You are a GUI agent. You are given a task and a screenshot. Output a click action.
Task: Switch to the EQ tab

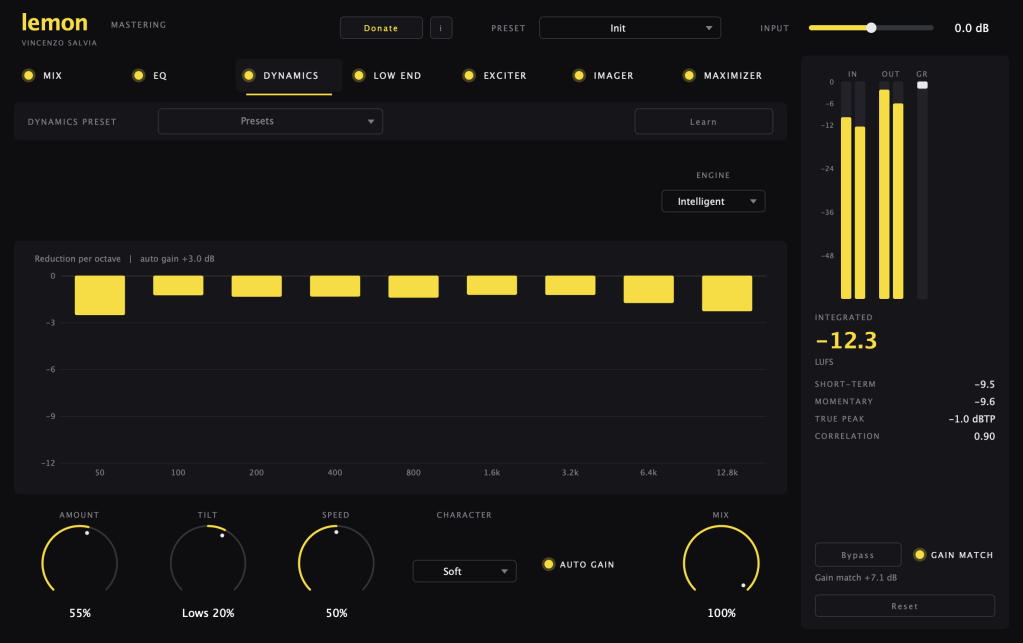(x=160, y=76)
